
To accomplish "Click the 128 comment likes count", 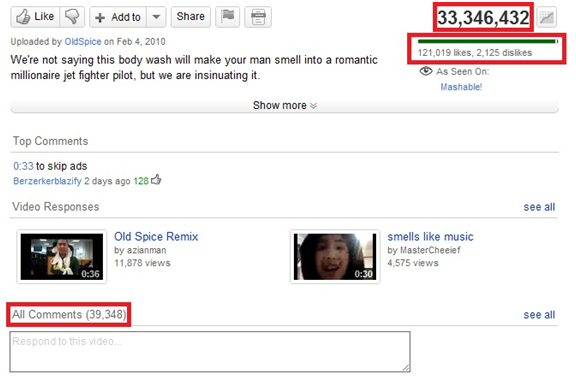I will tap(141, 181).
